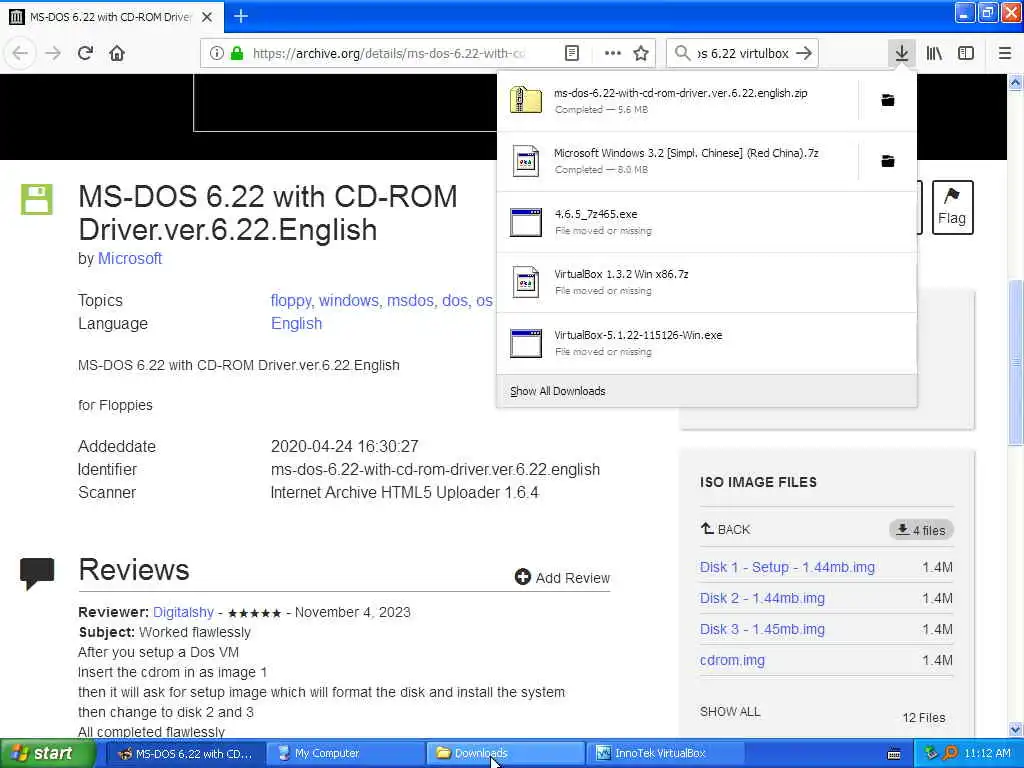Click the green secure padlock icon
1024x768 pixels.
tap(237, 53)
